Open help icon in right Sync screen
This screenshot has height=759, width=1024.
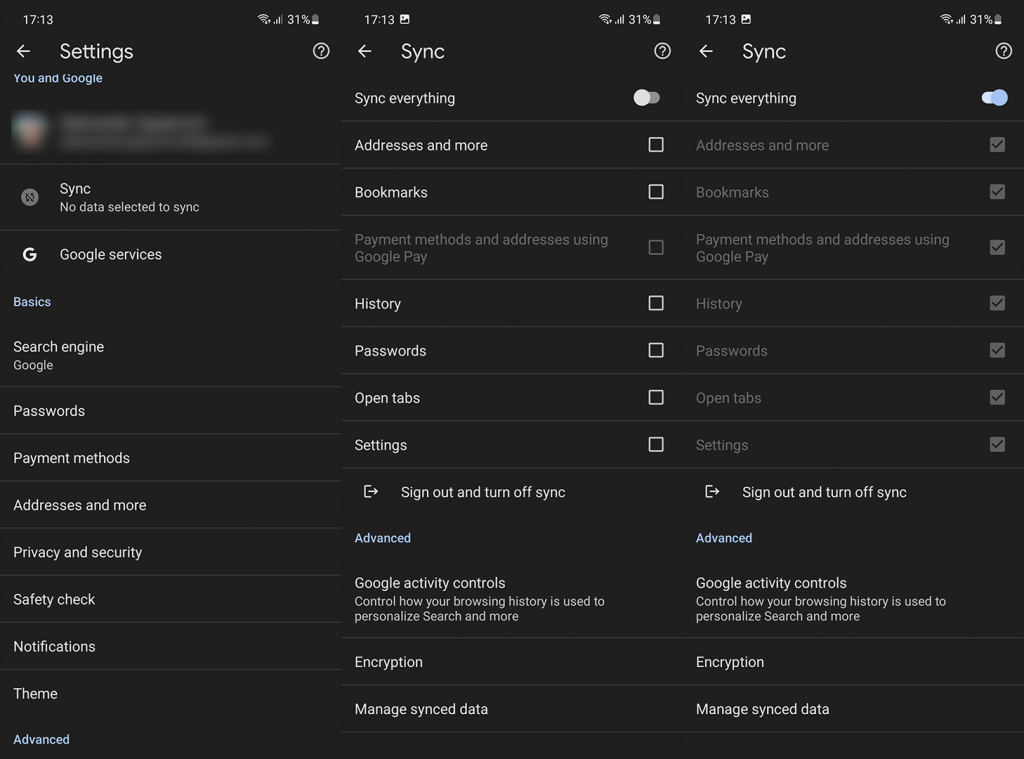[1004, 51]
